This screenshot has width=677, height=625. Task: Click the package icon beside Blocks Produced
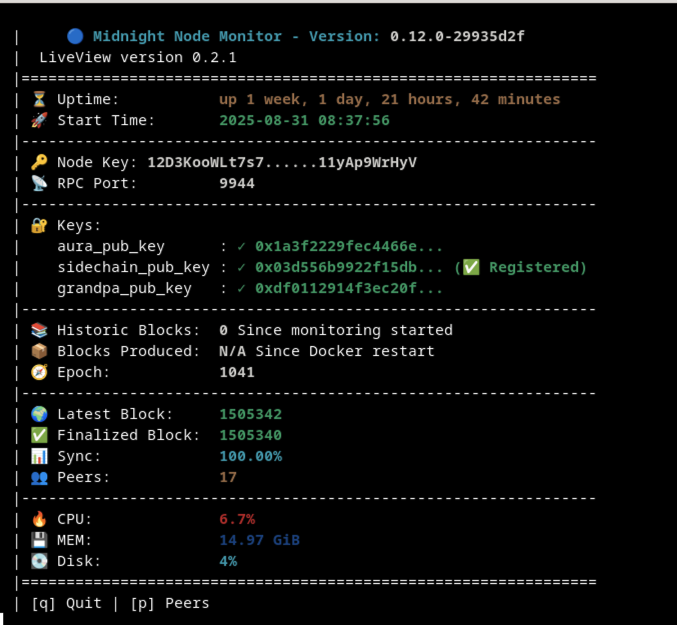[39, 351]
